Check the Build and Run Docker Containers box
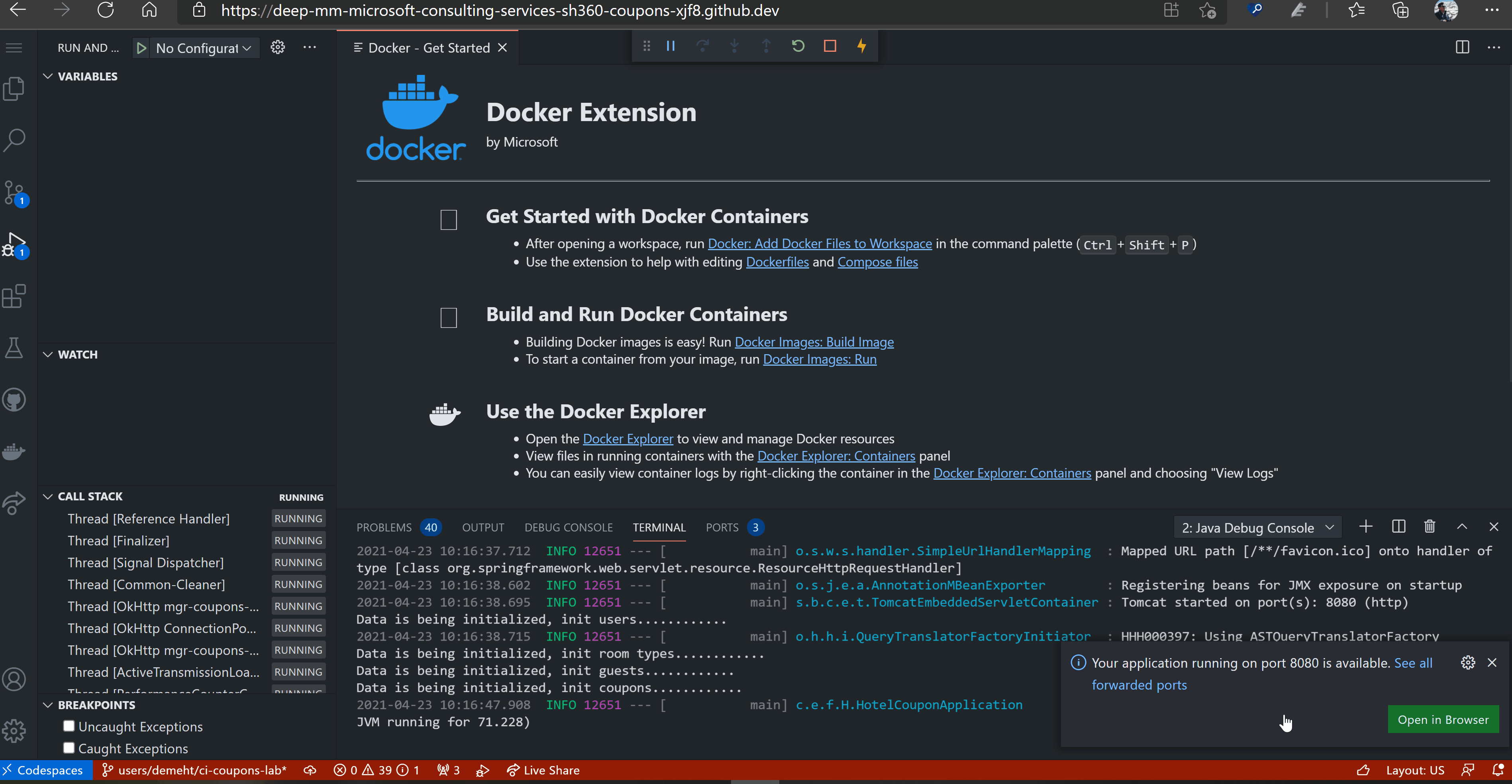Screen dimensions: 1512x784 [x=449, y=318]
